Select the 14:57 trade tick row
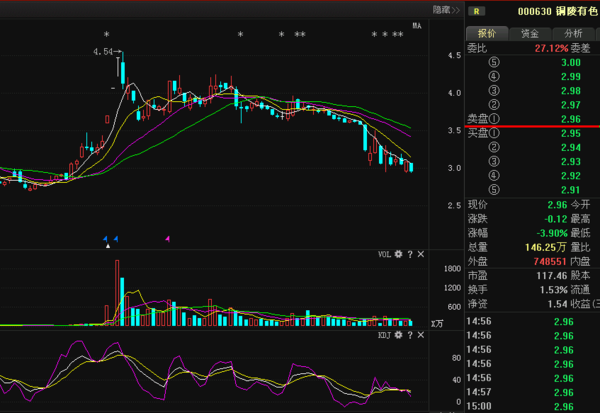Image resolution: width=600 pixels, height=413 pixels. click(x=532, y=392)
